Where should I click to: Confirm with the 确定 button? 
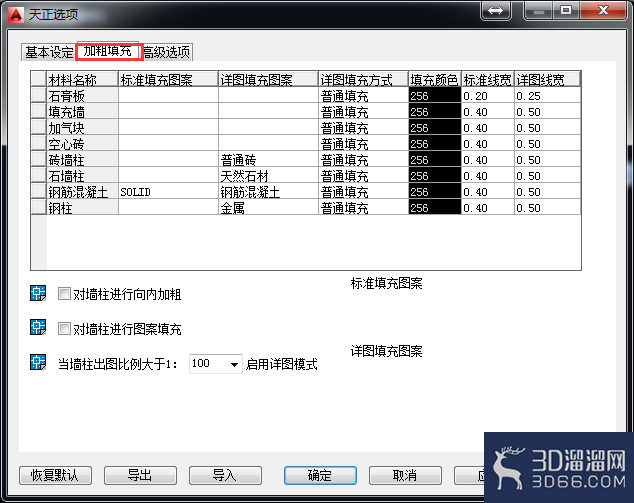(320, 475)
